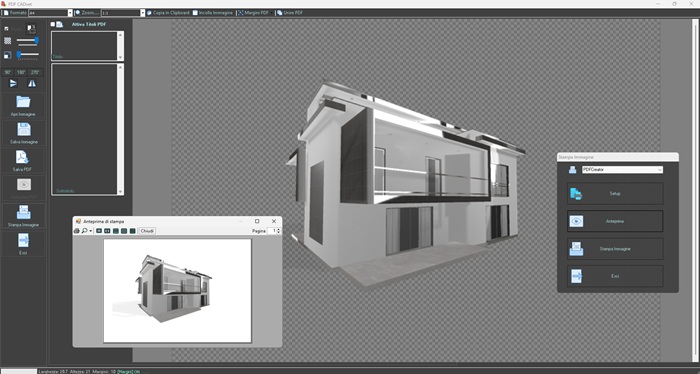Screen dimensions: 700x374
Task: Toggle the small checkbox at top of left sidebar
Action: click(6, 29)
